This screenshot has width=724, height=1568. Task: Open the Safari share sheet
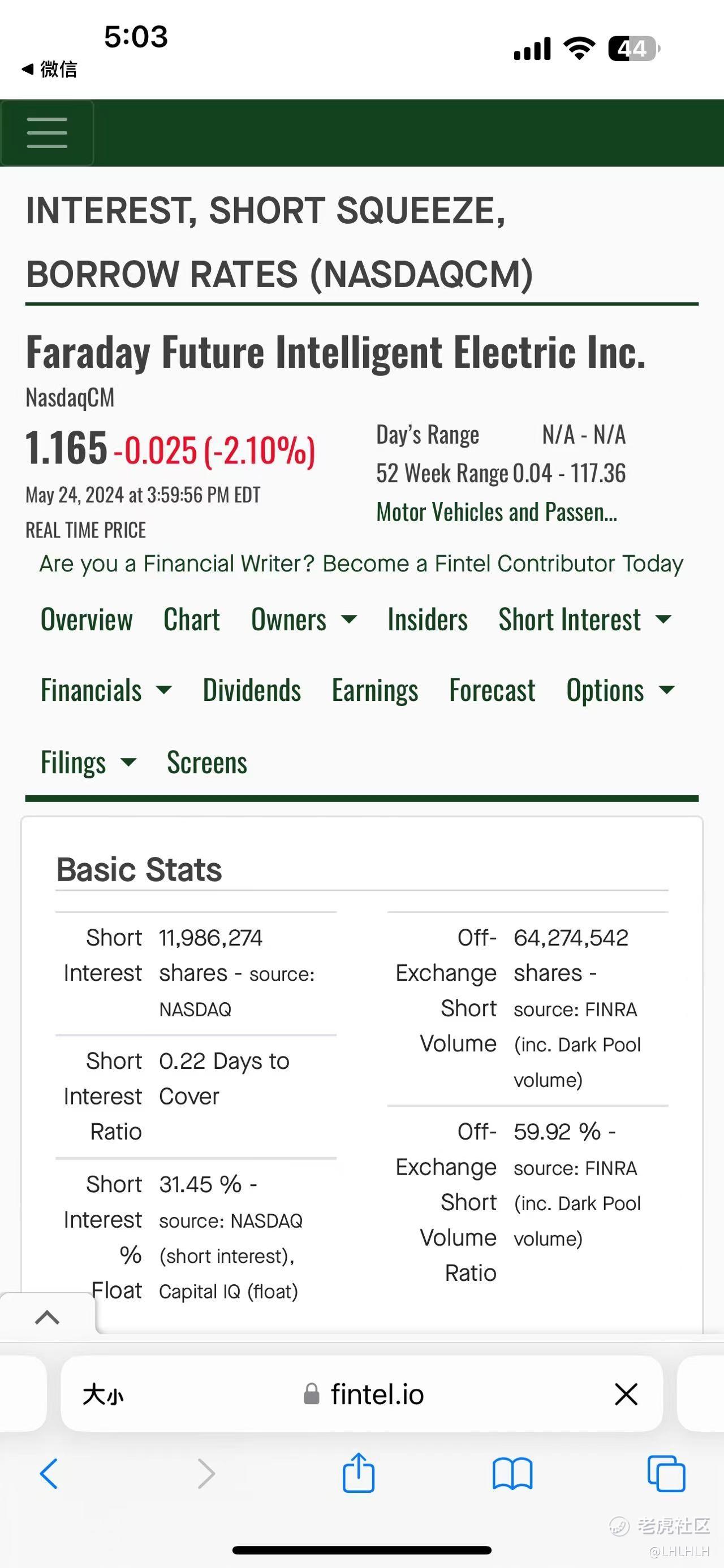(x=359, y=1472)
